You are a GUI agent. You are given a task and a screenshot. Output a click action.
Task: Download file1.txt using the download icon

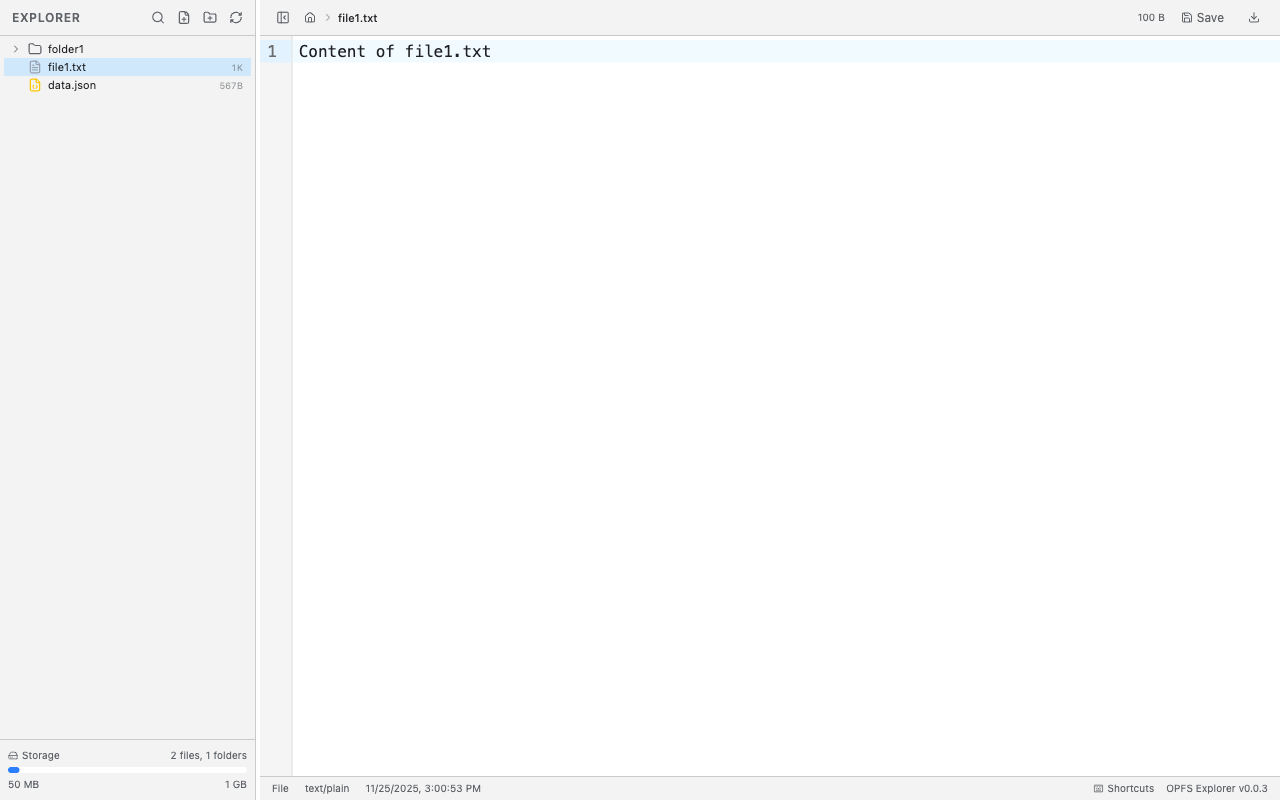pos(1254,17)
